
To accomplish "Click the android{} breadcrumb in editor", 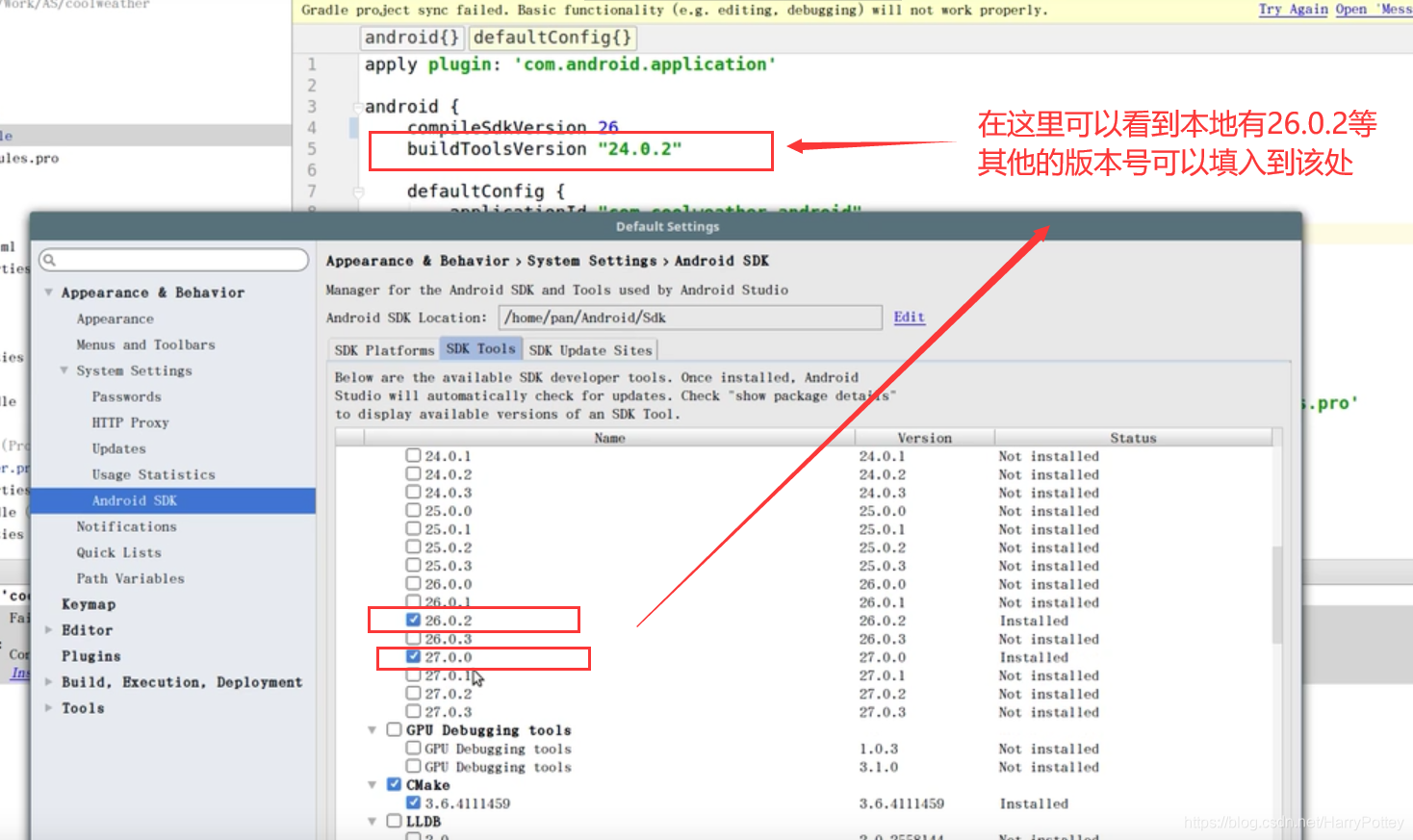I will click(412, 38).
